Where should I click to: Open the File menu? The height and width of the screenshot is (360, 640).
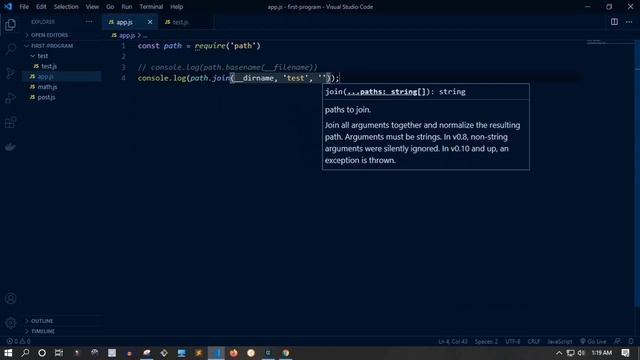[24, 7]
